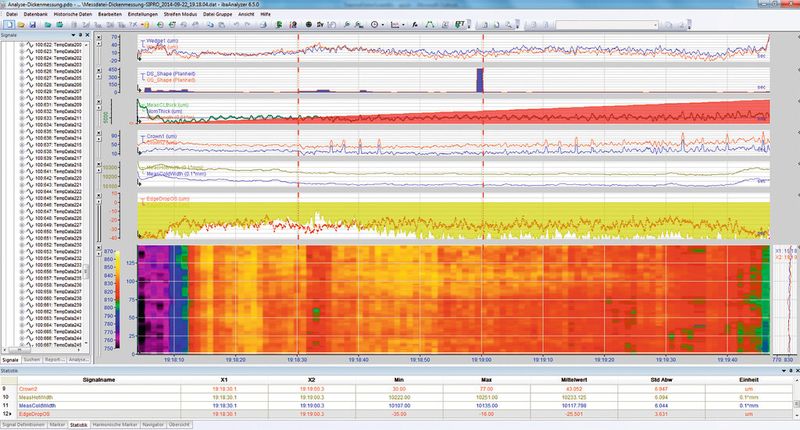Open the Signale panel options dropdown arrow
This screenshot has width=800, height=430.
[73, 35]
